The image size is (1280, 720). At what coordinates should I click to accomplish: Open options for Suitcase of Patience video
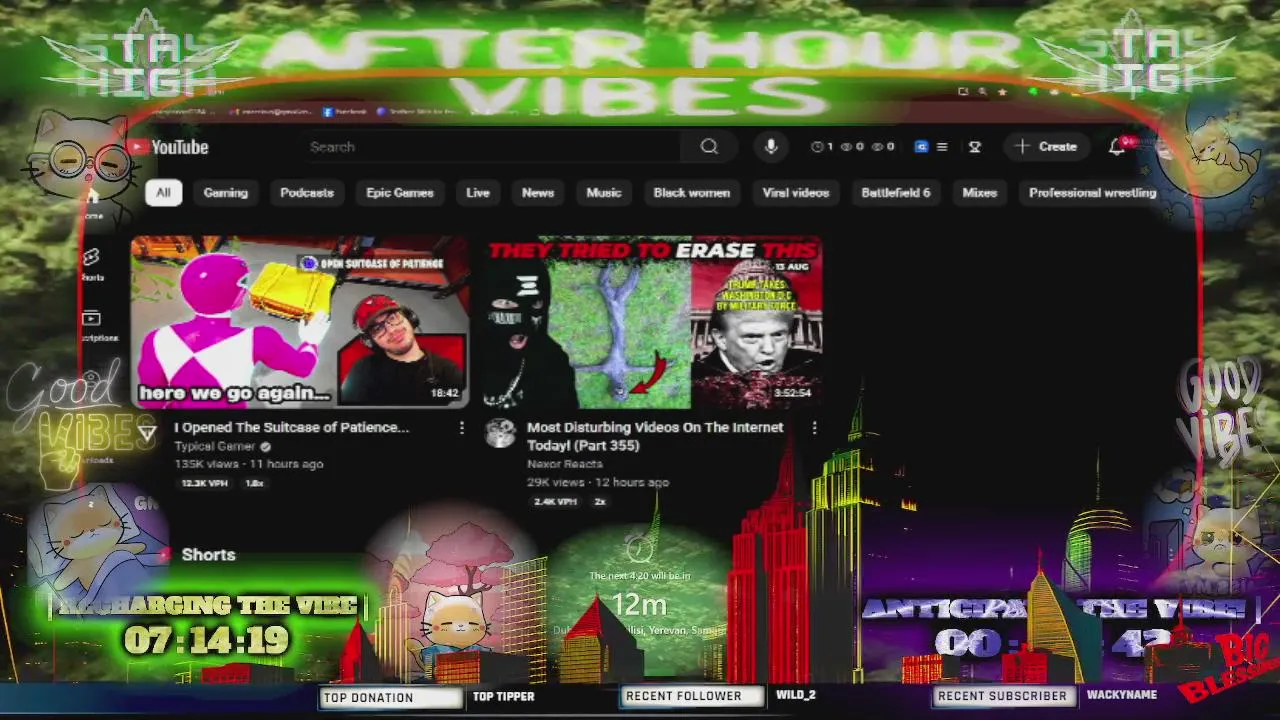point(461,428)
